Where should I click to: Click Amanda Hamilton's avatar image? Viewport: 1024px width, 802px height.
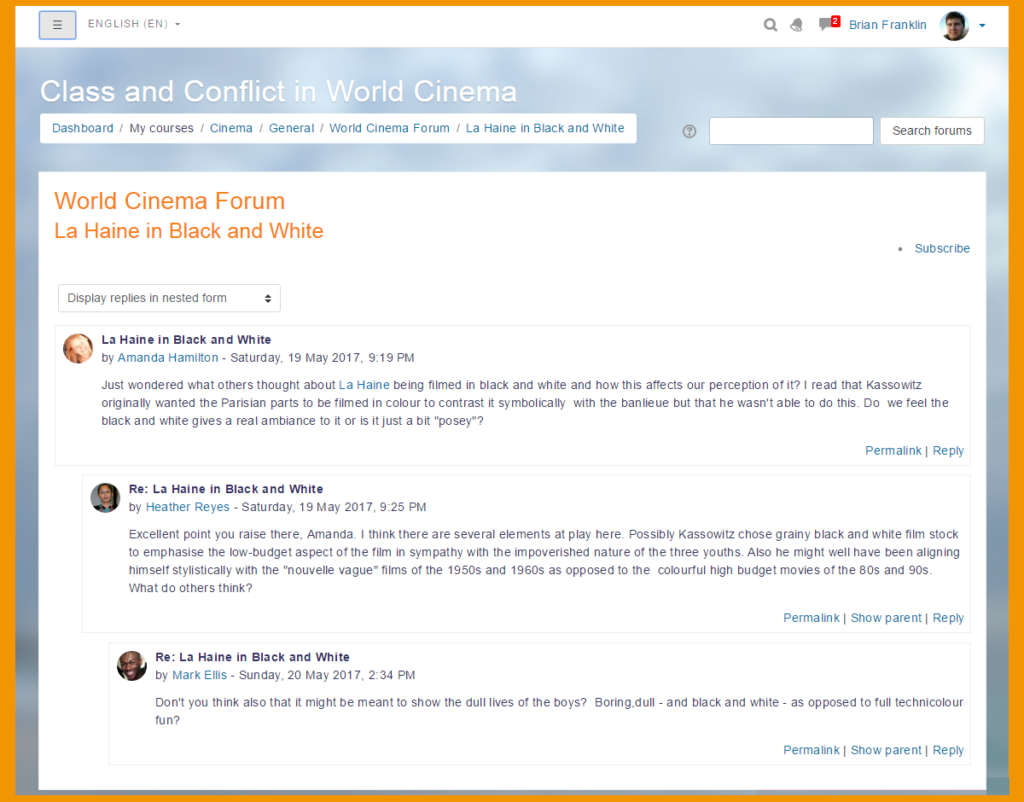point(78,349)
